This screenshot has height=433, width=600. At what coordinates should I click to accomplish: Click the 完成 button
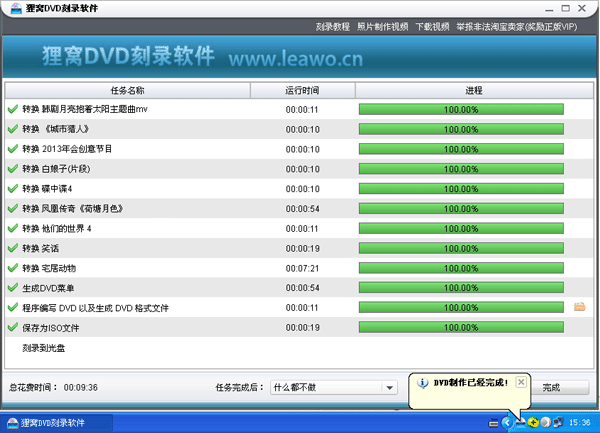pos(560,387)
